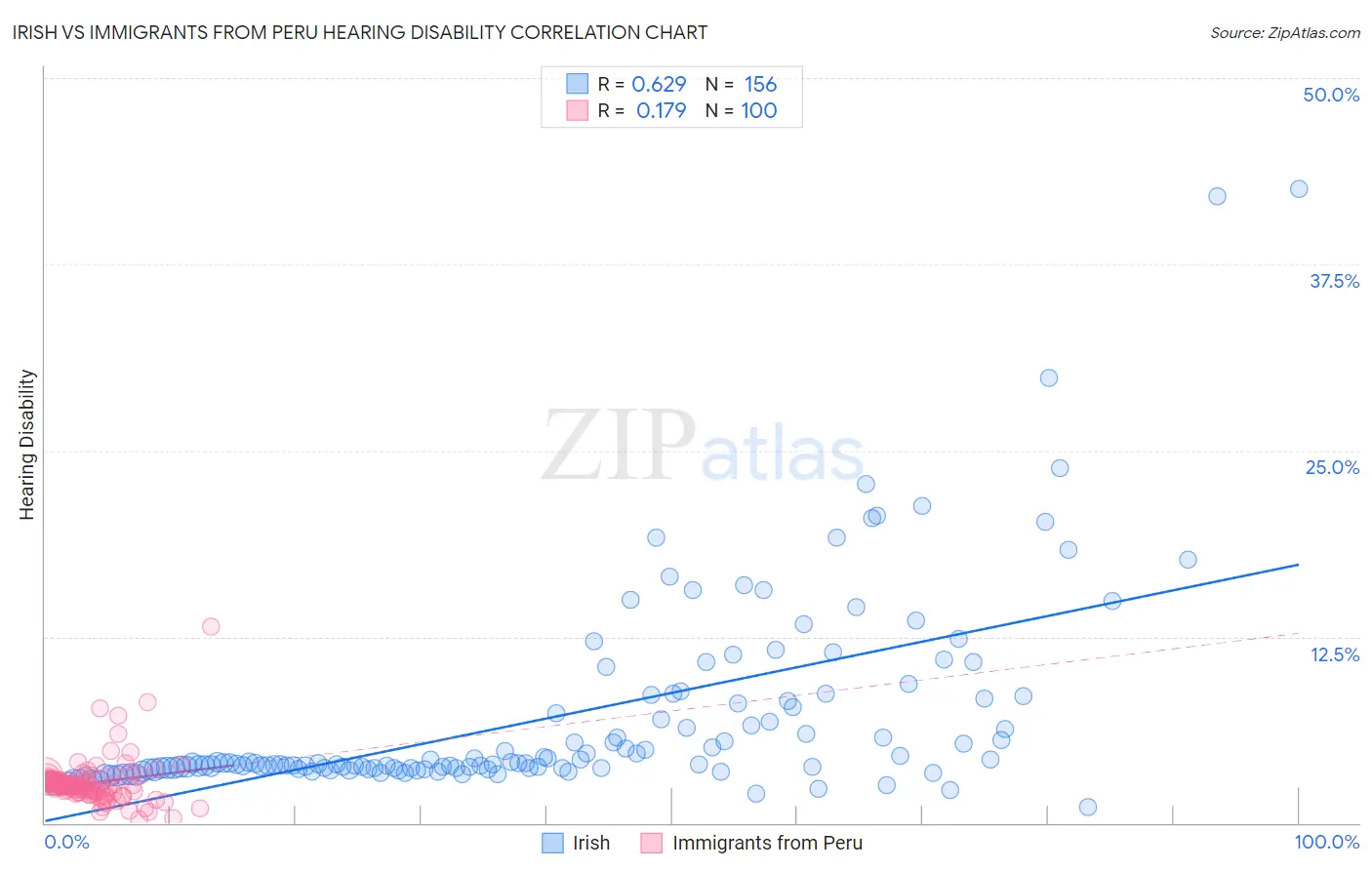This screenshot has height=870, width=1372.
Task: Click the 37.5% y-axis tick label
Action: [x=1334, y=281]
